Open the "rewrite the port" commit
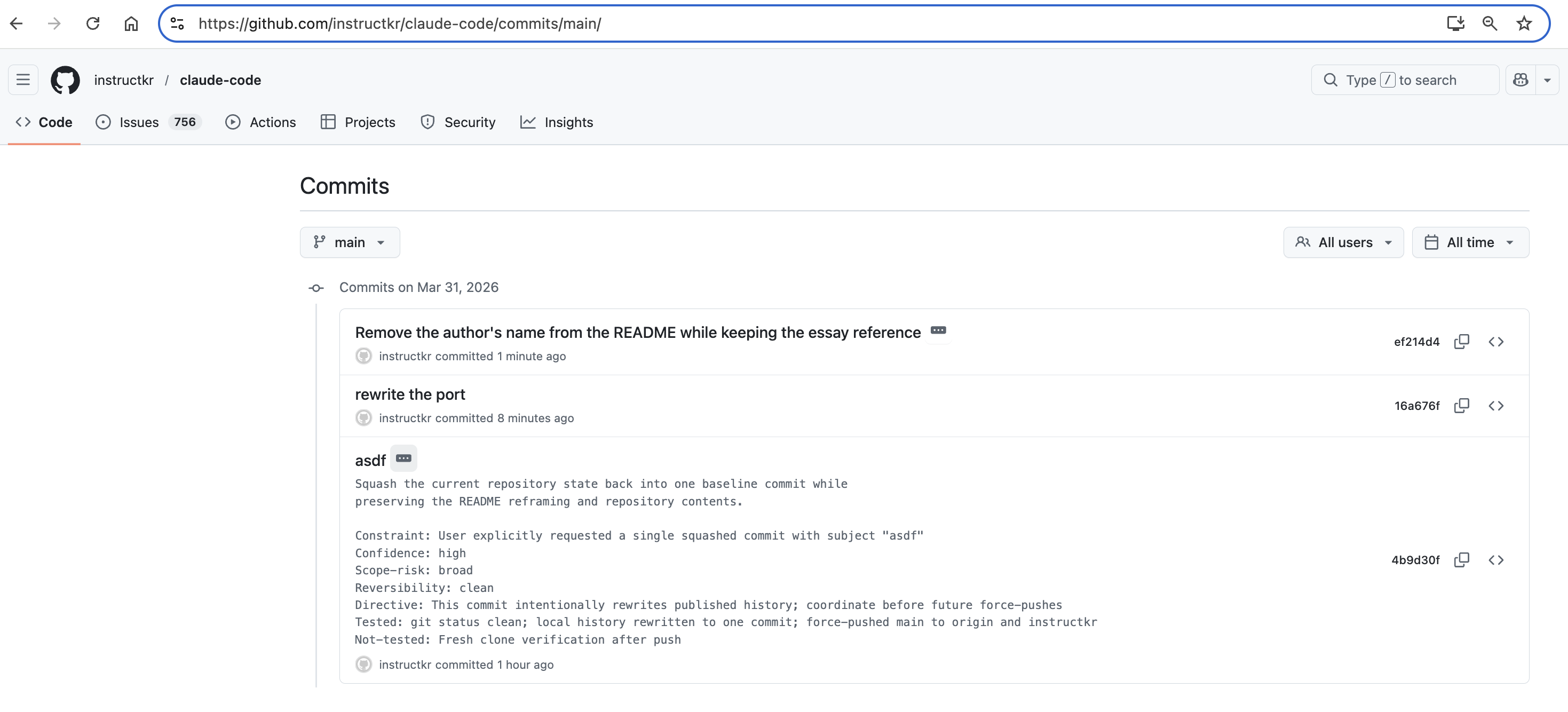This screenshot has width=1568, height=712. click(x=410, y=394)
